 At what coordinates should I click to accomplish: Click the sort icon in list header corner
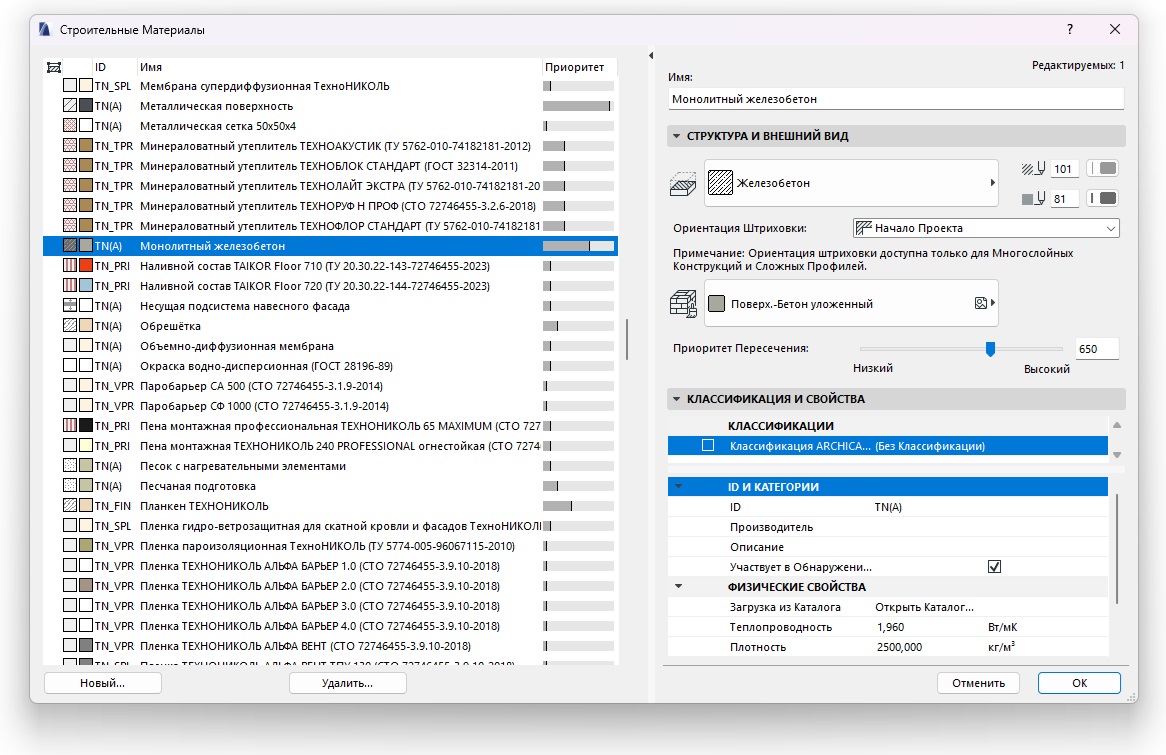pyautogui.click(x=54, y=67)
